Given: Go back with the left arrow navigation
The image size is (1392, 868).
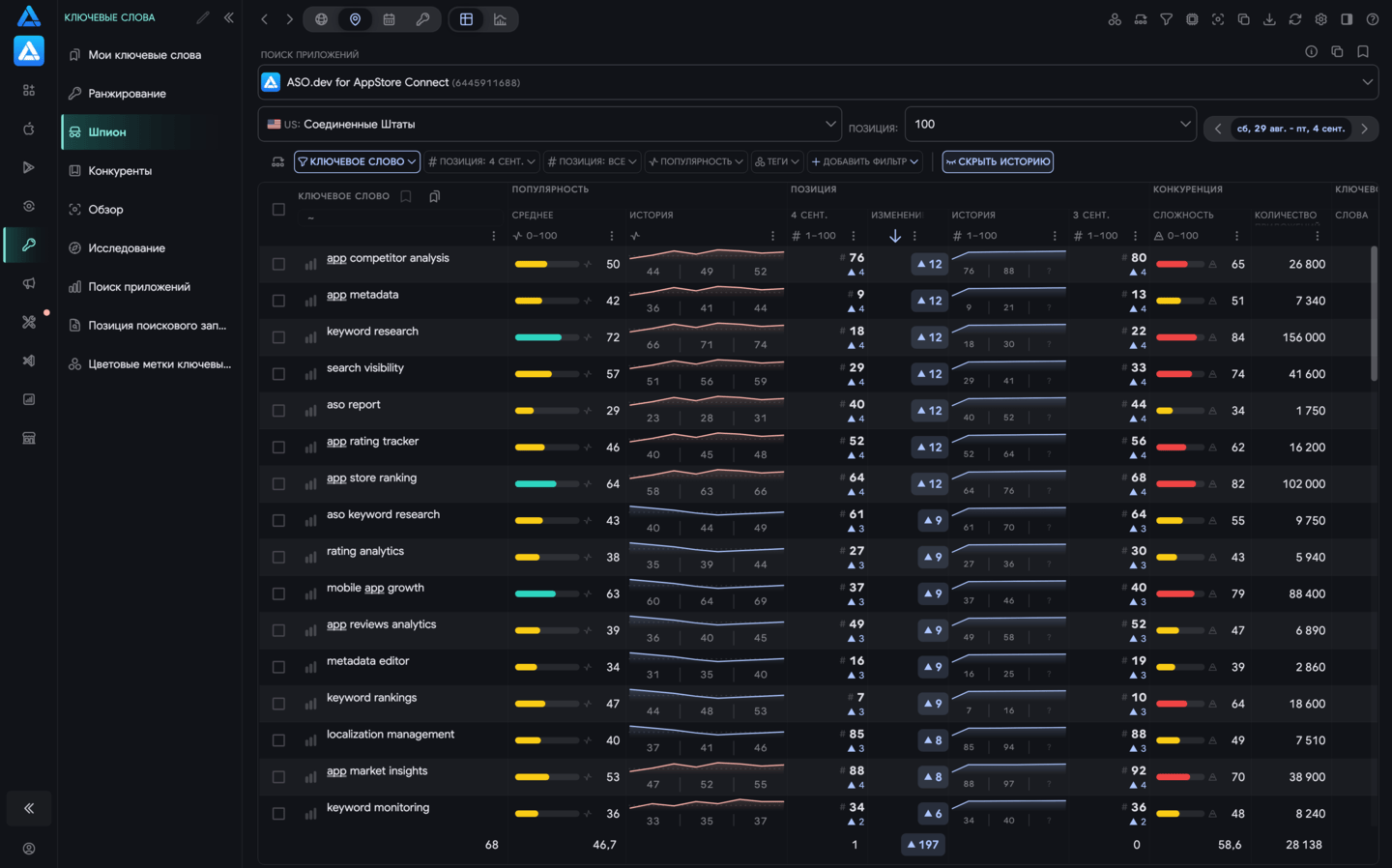Looking at the screenshot, I should click(264, 19).
